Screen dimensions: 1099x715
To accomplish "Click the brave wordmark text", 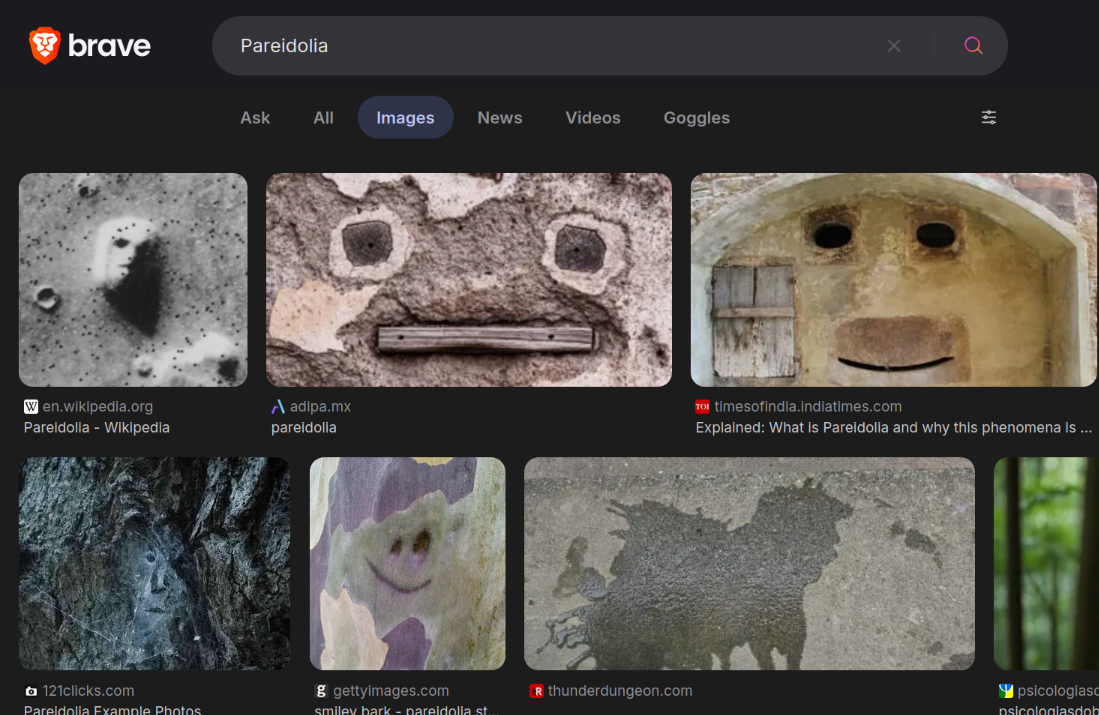I will pyautogui.click(x=109, y=46).
